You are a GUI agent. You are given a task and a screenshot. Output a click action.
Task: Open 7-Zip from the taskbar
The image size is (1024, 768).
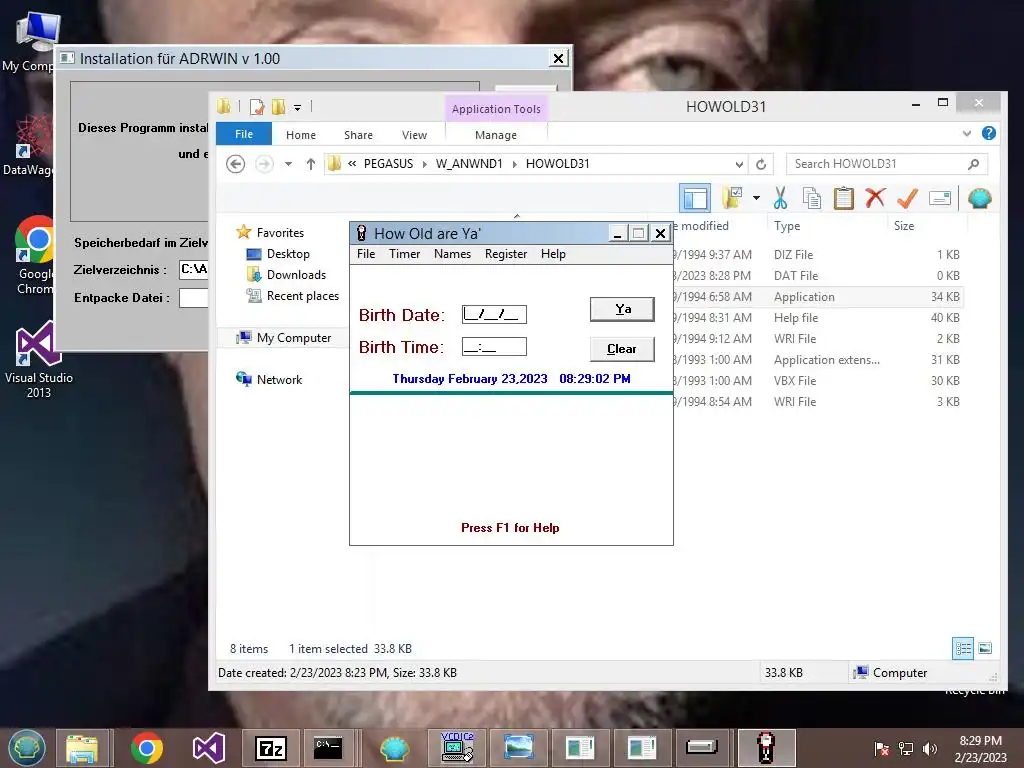(270, 748)
